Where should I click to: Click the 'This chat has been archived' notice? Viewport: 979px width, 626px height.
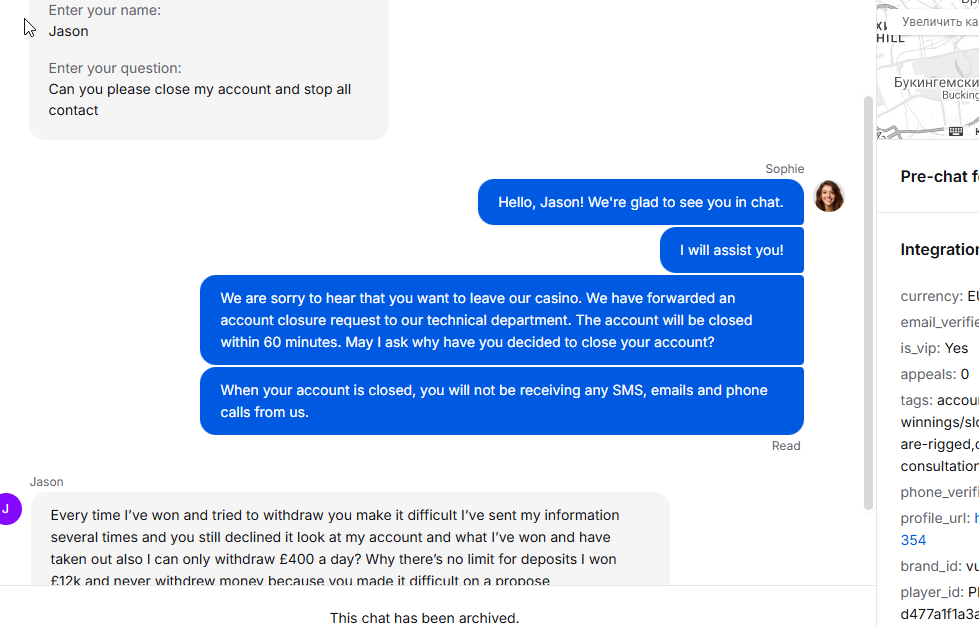point(425,618)
